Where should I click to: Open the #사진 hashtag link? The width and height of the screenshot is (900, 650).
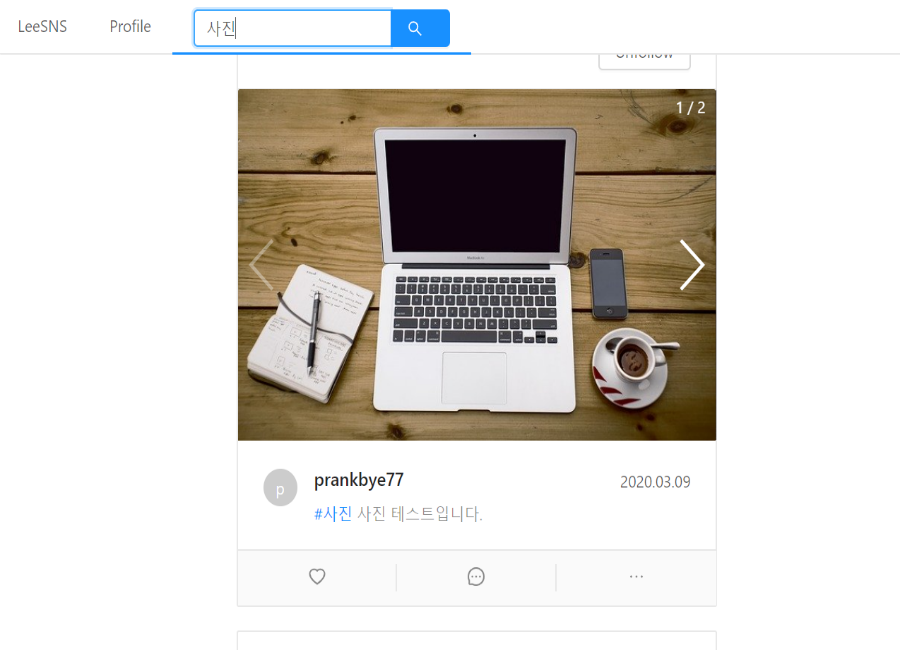click(x=333, y=513)
